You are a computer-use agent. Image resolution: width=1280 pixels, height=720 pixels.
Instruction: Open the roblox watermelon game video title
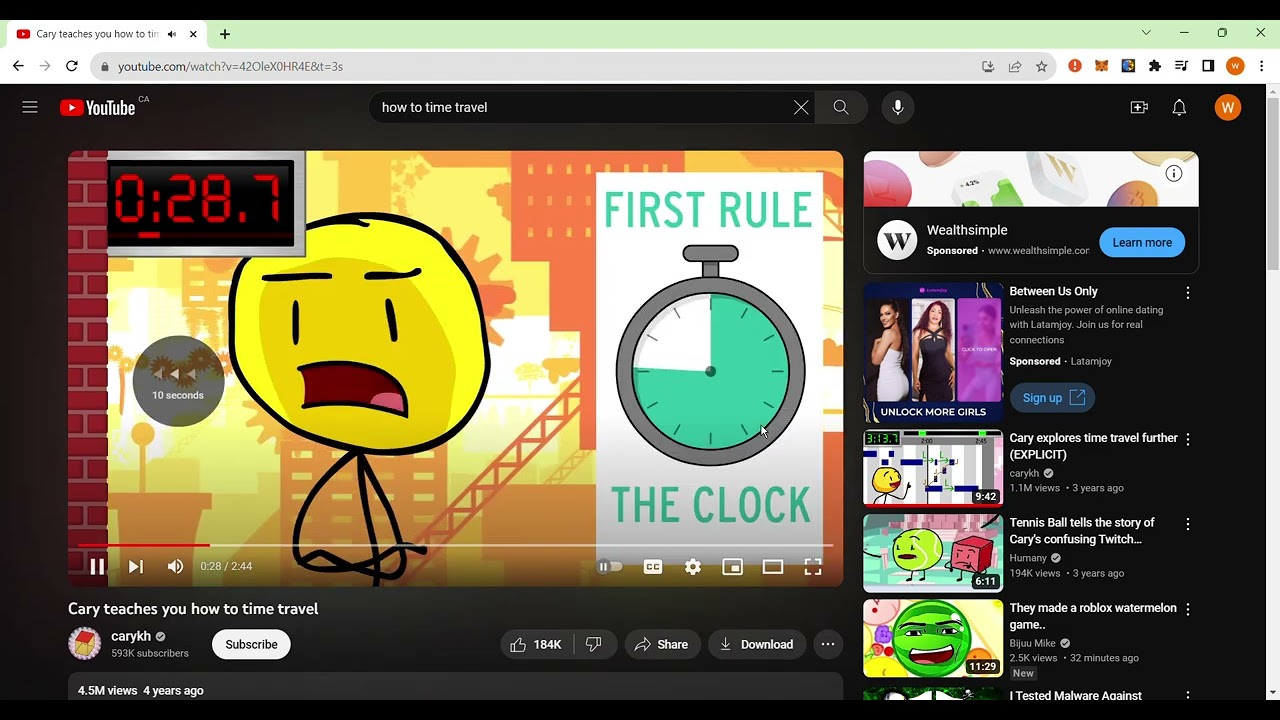click(x=1093, y=616)
